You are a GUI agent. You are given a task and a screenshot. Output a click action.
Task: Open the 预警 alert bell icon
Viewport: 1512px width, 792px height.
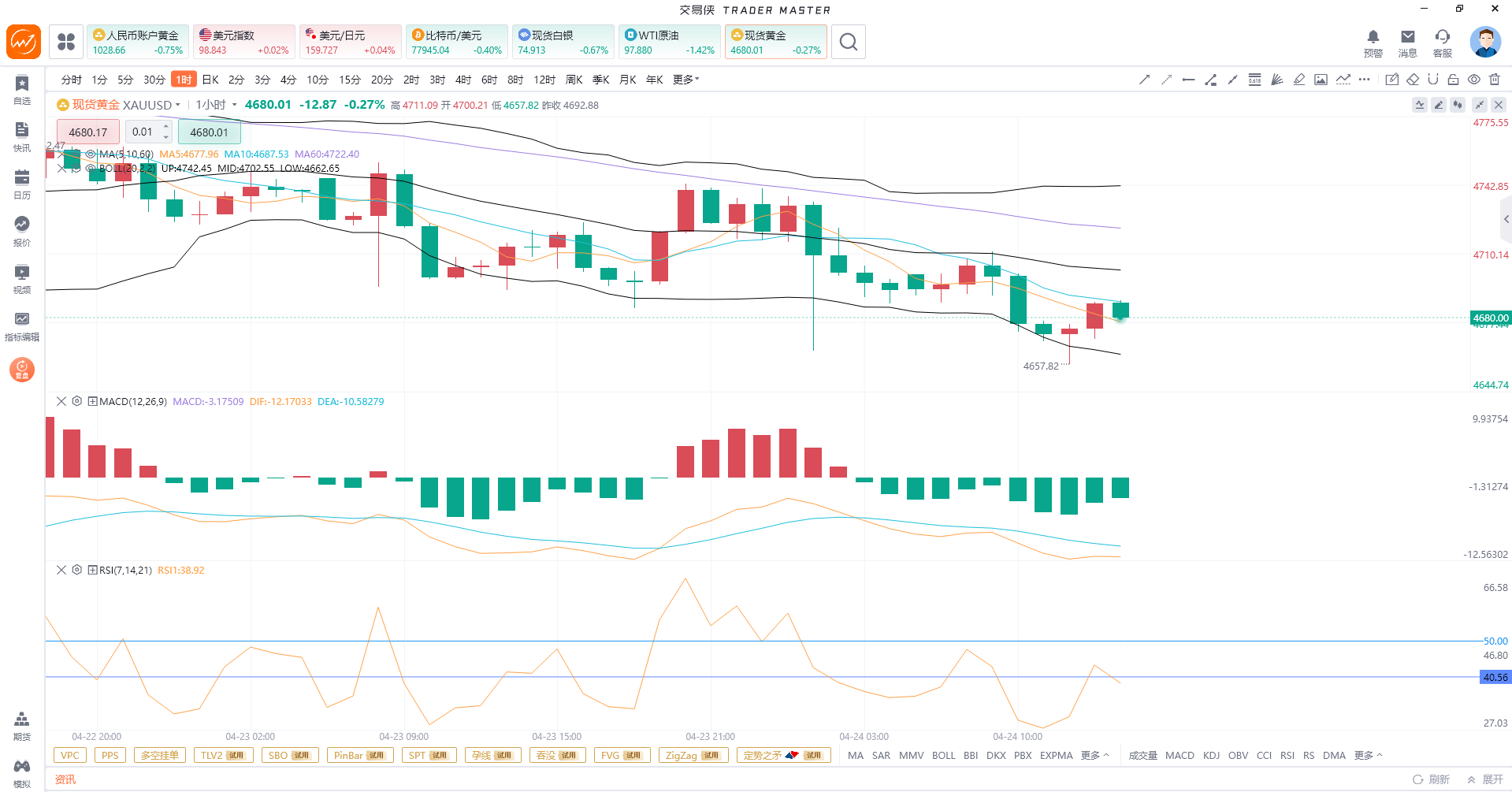[1373, 43]
